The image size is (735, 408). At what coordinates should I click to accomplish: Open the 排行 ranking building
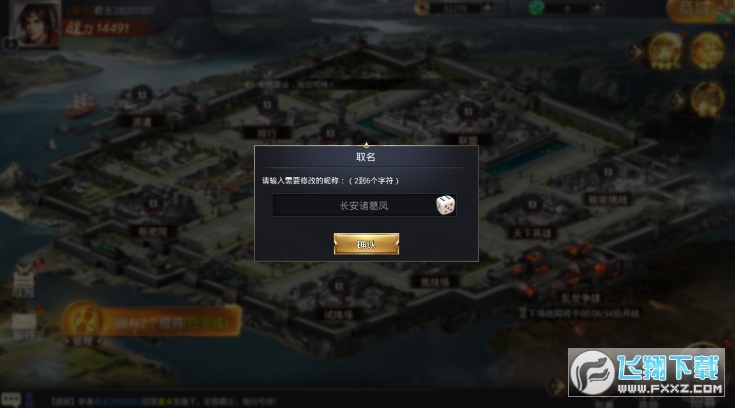pyautogui.click(x=267, y=117)
